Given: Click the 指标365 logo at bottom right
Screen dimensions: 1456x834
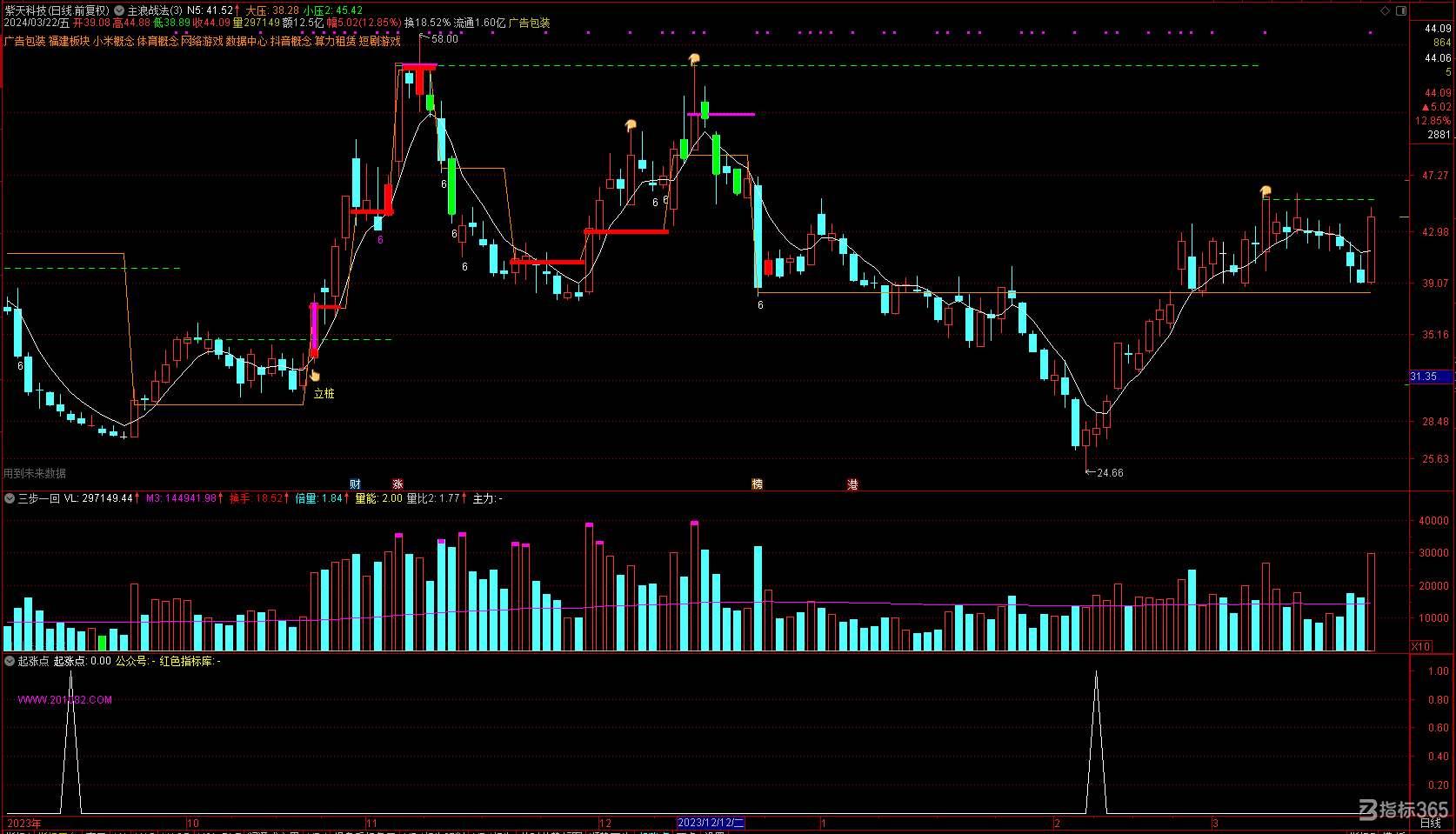Looking at the screenshot, I should (x=1404, y=809).
